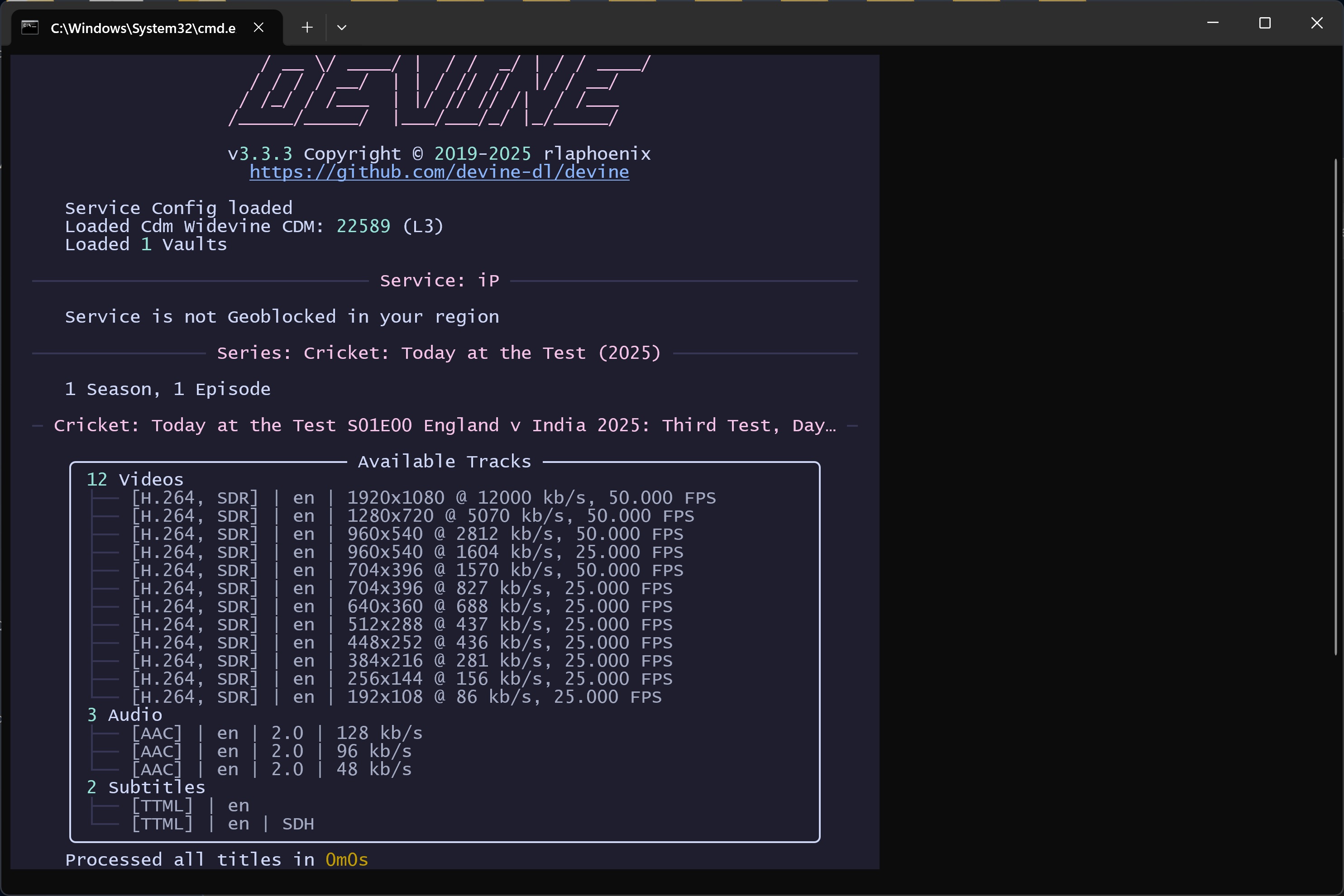
Task: Click the 2 Subtitles tree heading
Action: (x=146, y=787)
